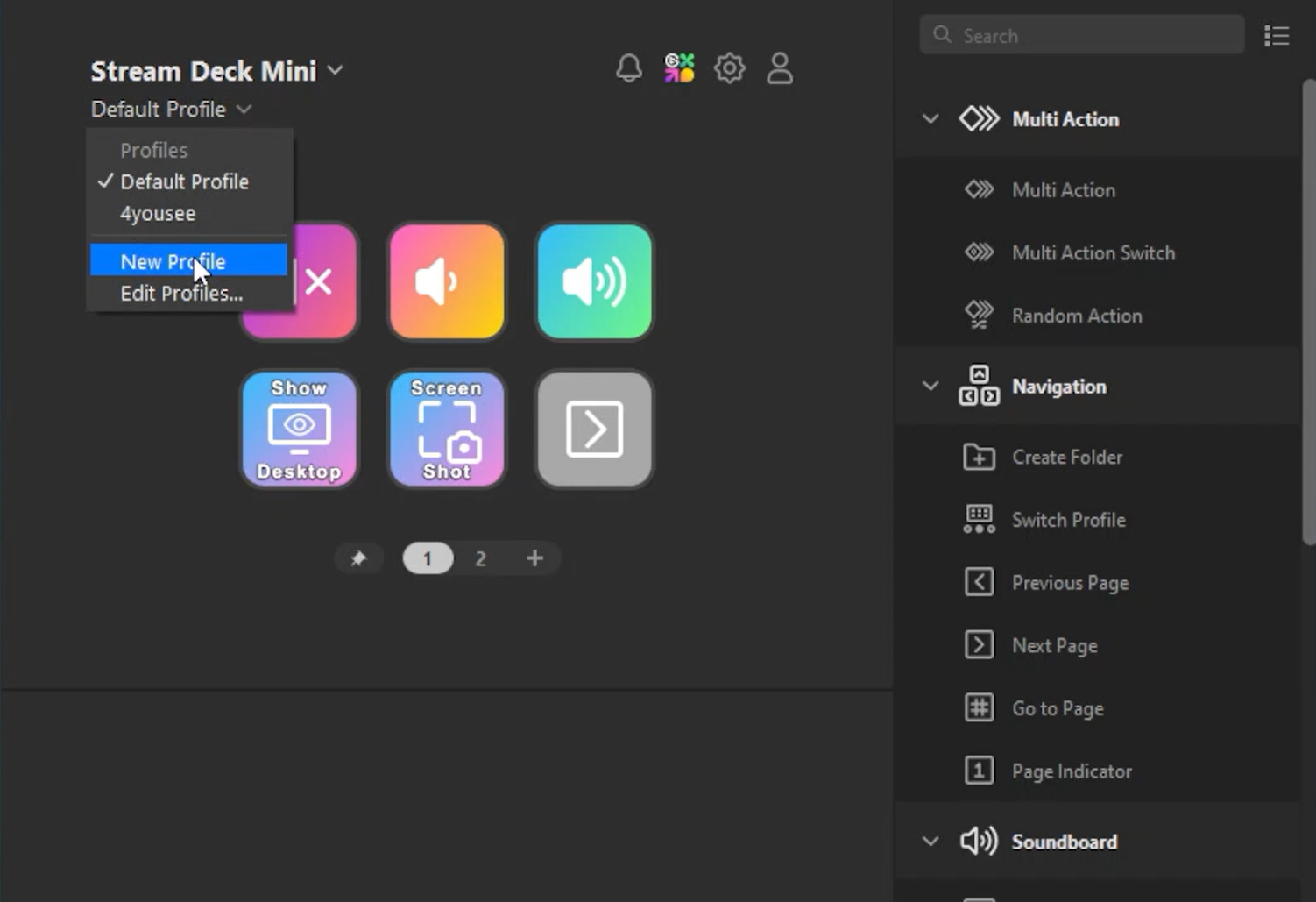The width and height of the screenshot is (1316, 902).
Task: Select the Show Desktop key
Action: click(x=299, y=429)
